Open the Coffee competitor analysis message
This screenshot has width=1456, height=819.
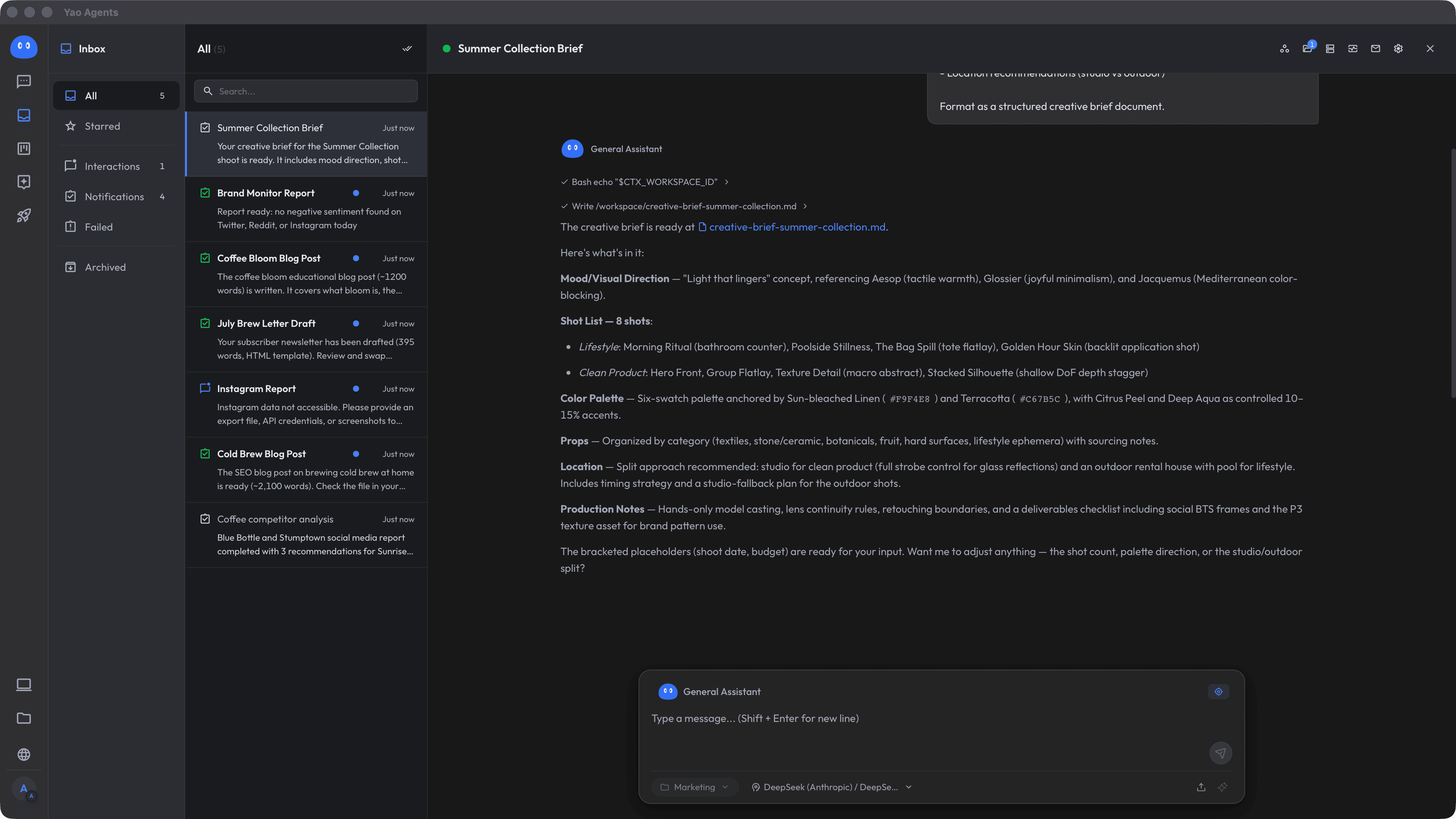click(306, 535)
